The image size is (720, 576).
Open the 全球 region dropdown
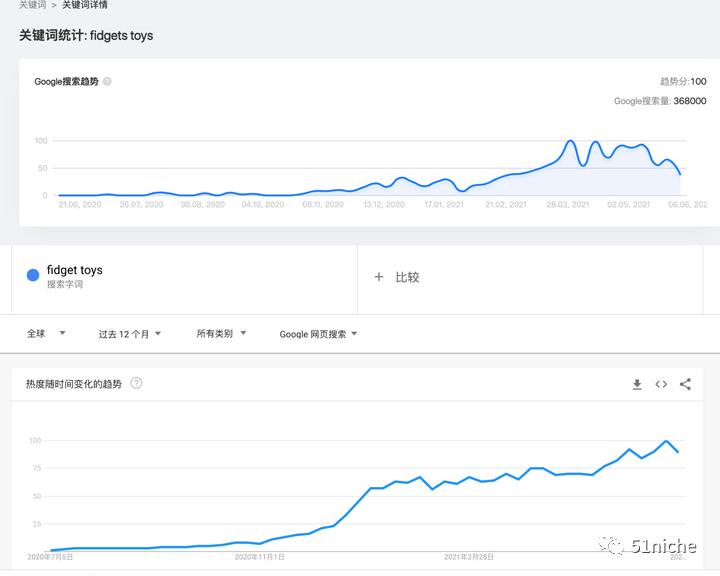click(x=46, y=333)
